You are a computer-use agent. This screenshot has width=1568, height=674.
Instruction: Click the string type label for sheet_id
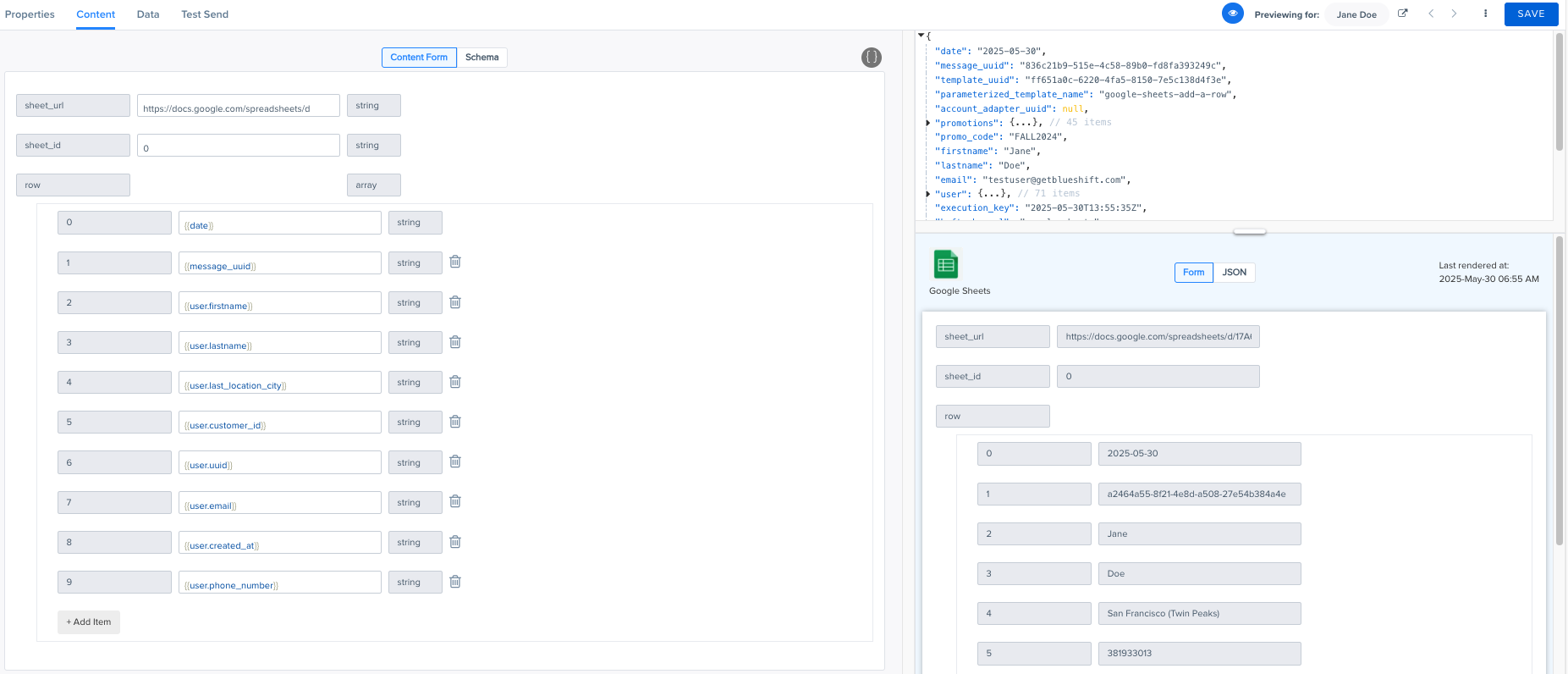coord(374,146)
